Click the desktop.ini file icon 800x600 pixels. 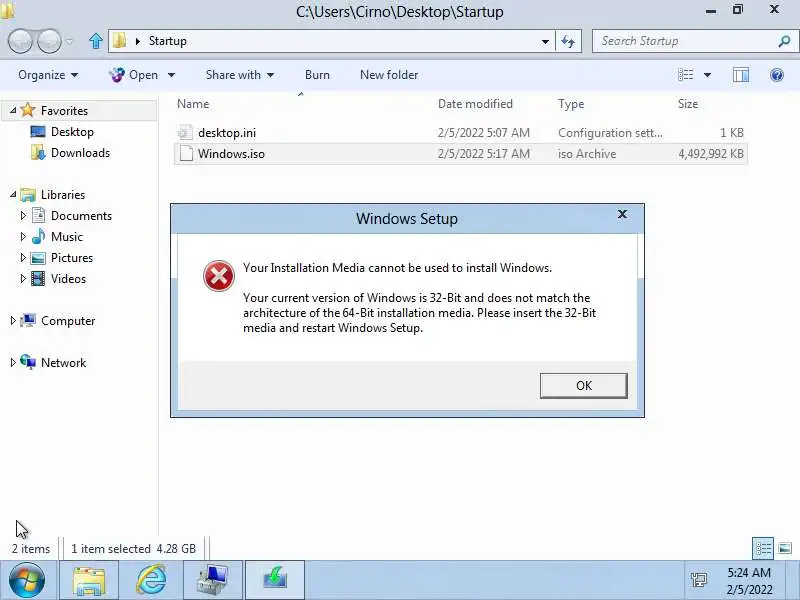185,133
